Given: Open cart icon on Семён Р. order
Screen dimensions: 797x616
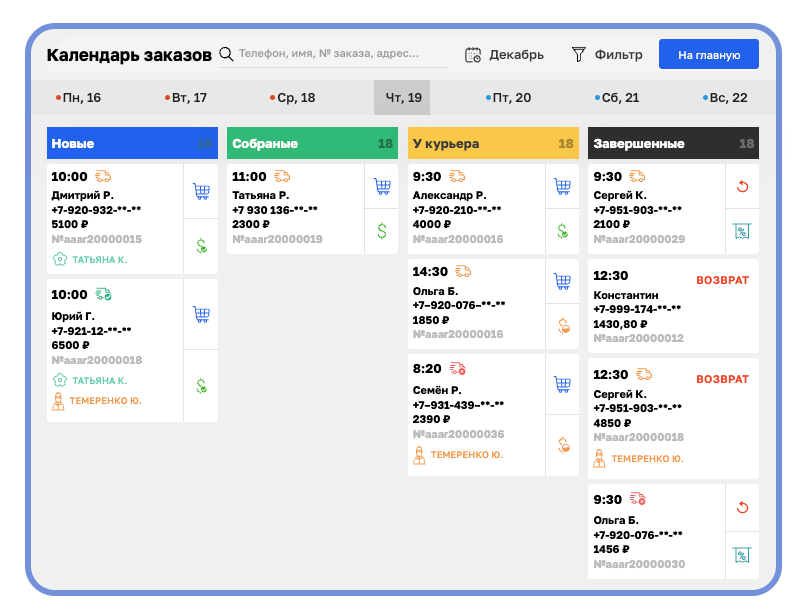Looking at the screenshot, I should [562, 384].
